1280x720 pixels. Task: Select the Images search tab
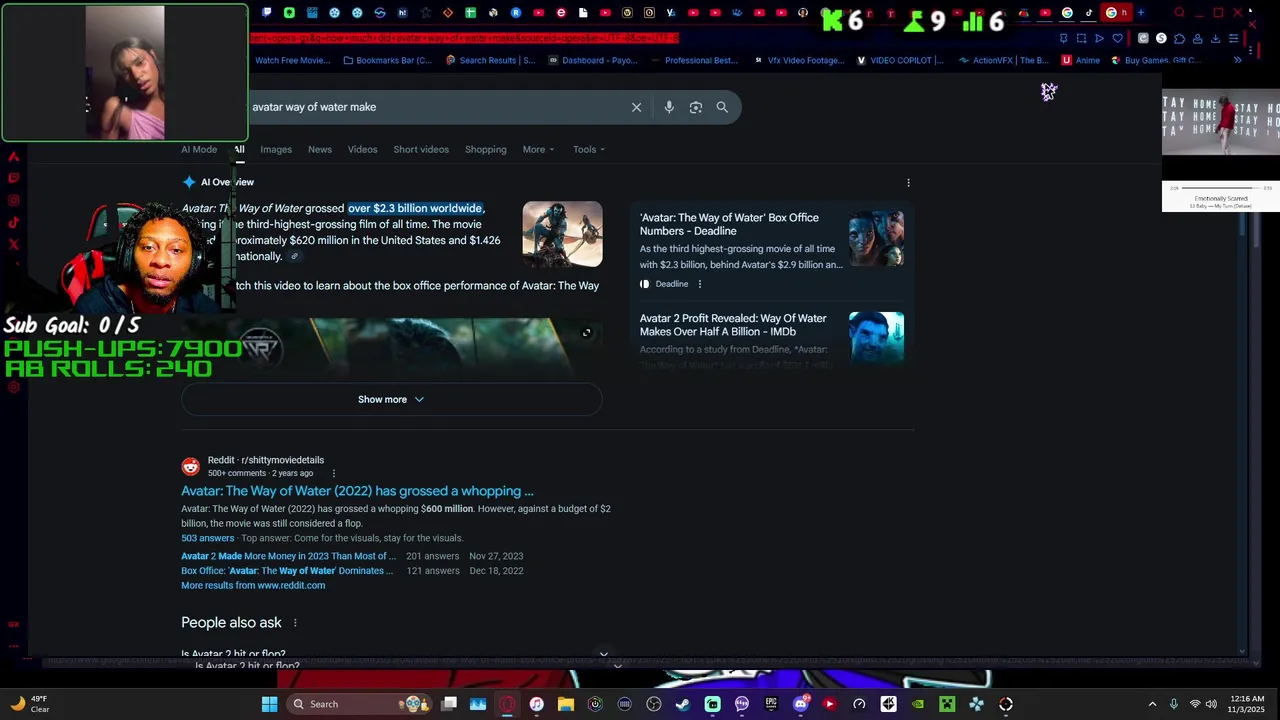click(276, 150)
